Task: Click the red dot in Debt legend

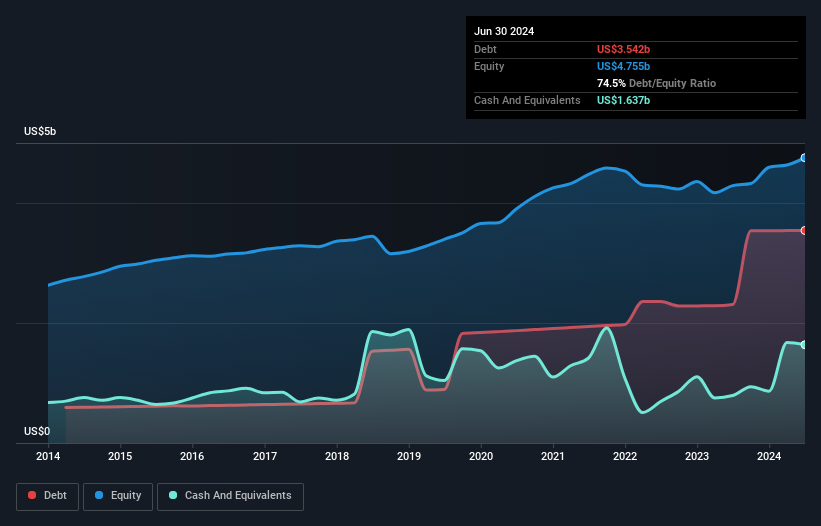Action: 32,495
